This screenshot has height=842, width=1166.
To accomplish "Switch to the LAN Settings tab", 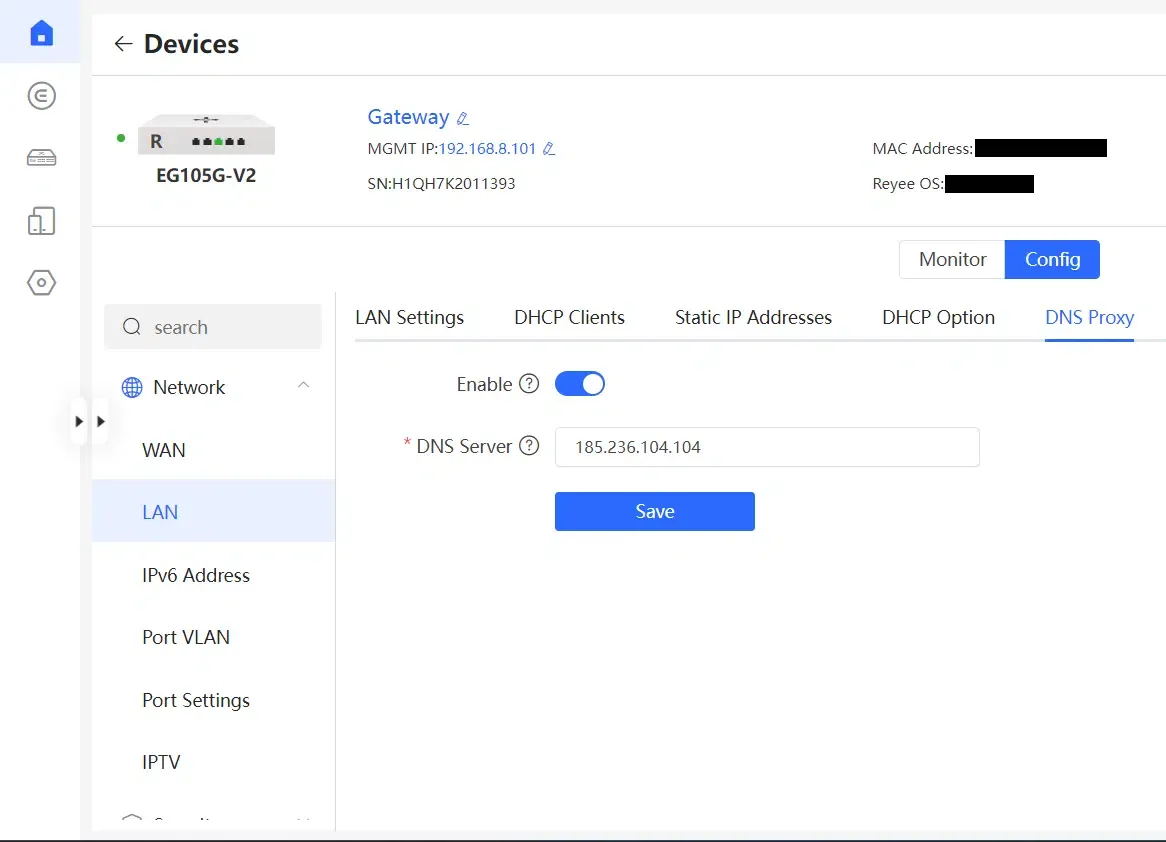I will [410, 318].
